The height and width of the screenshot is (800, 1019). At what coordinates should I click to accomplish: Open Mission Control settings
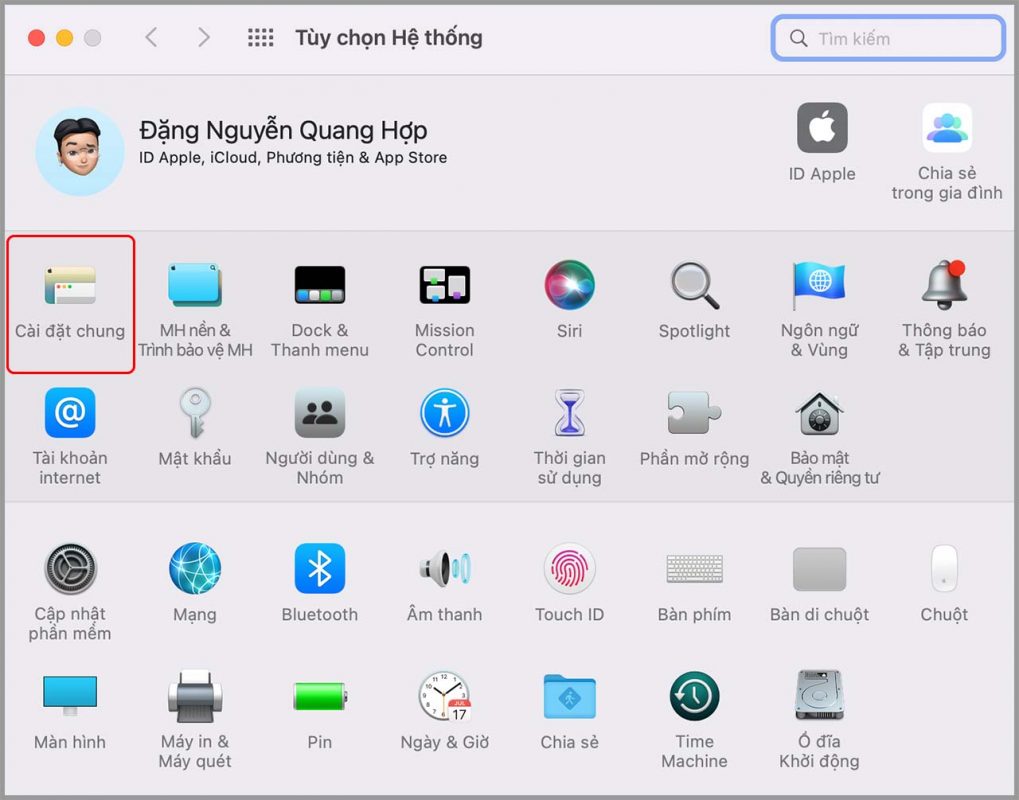444,286
